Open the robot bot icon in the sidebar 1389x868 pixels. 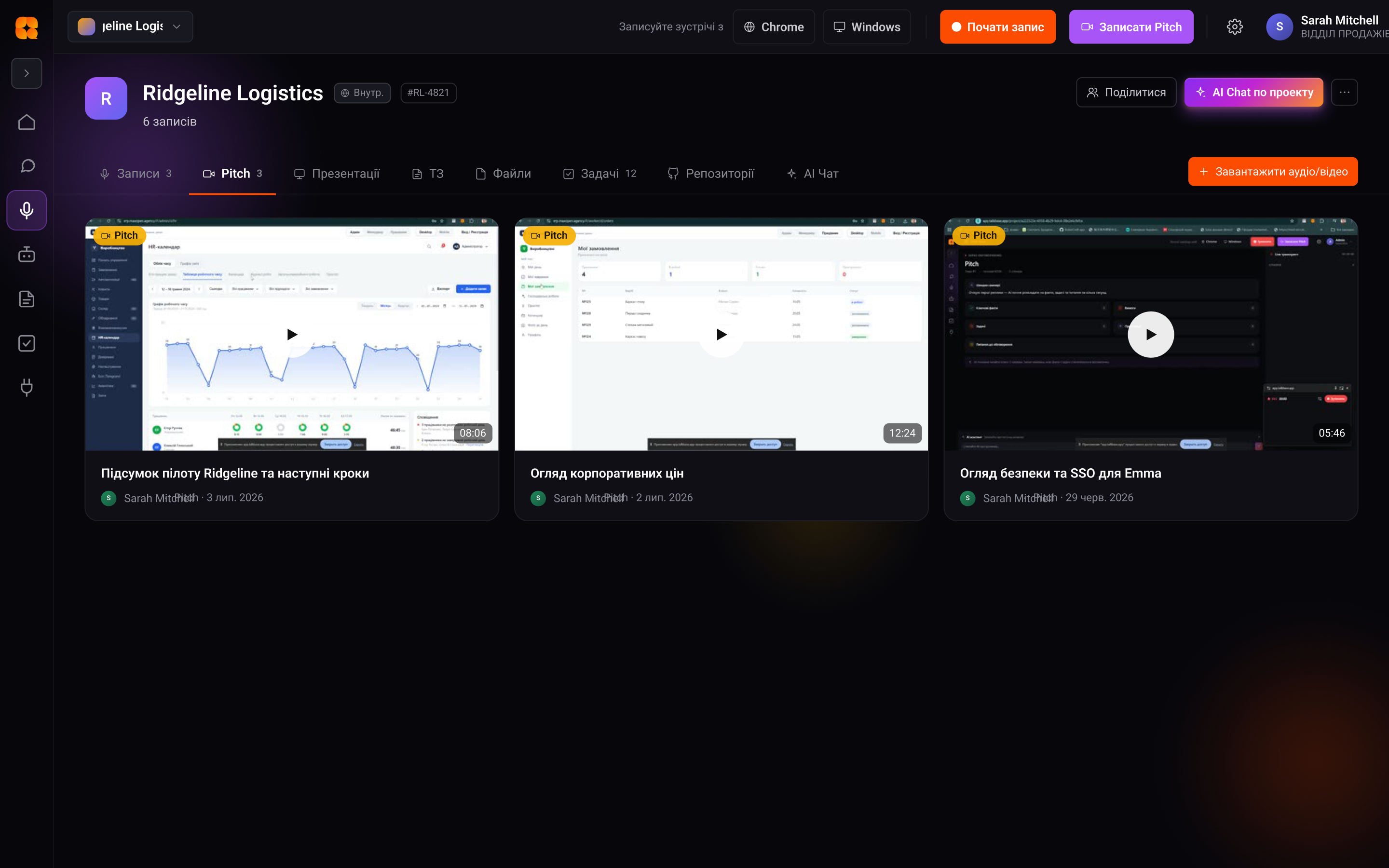27,254
